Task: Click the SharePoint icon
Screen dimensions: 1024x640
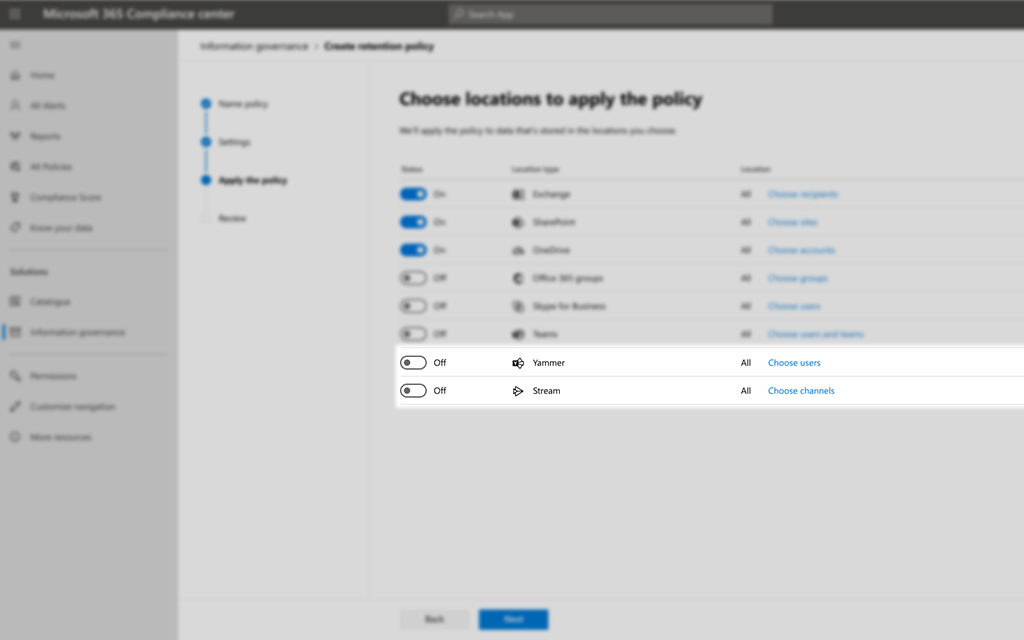Action: 518,223
